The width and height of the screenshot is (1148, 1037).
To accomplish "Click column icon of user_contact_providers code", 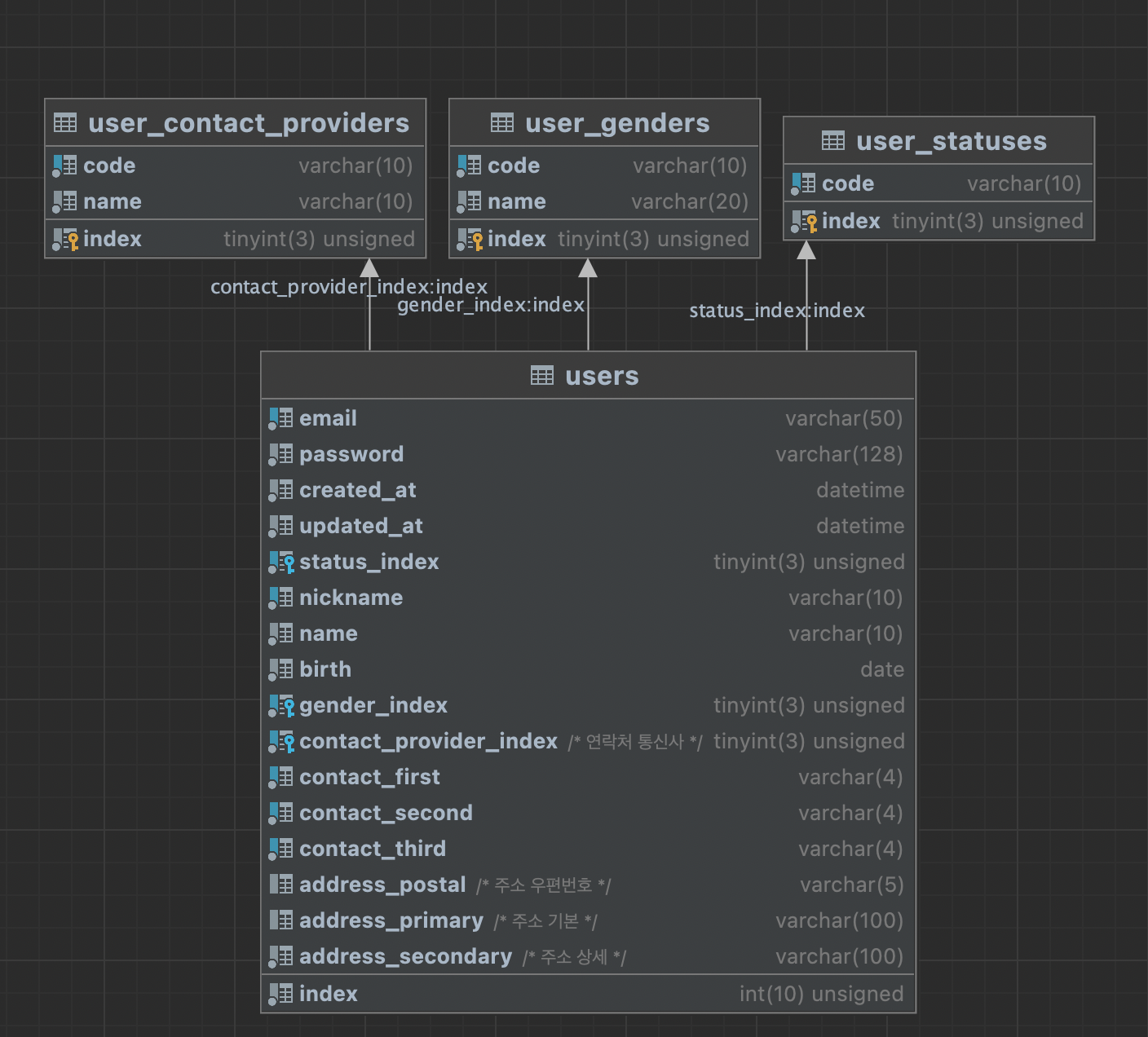I will (x=64, y=165).
